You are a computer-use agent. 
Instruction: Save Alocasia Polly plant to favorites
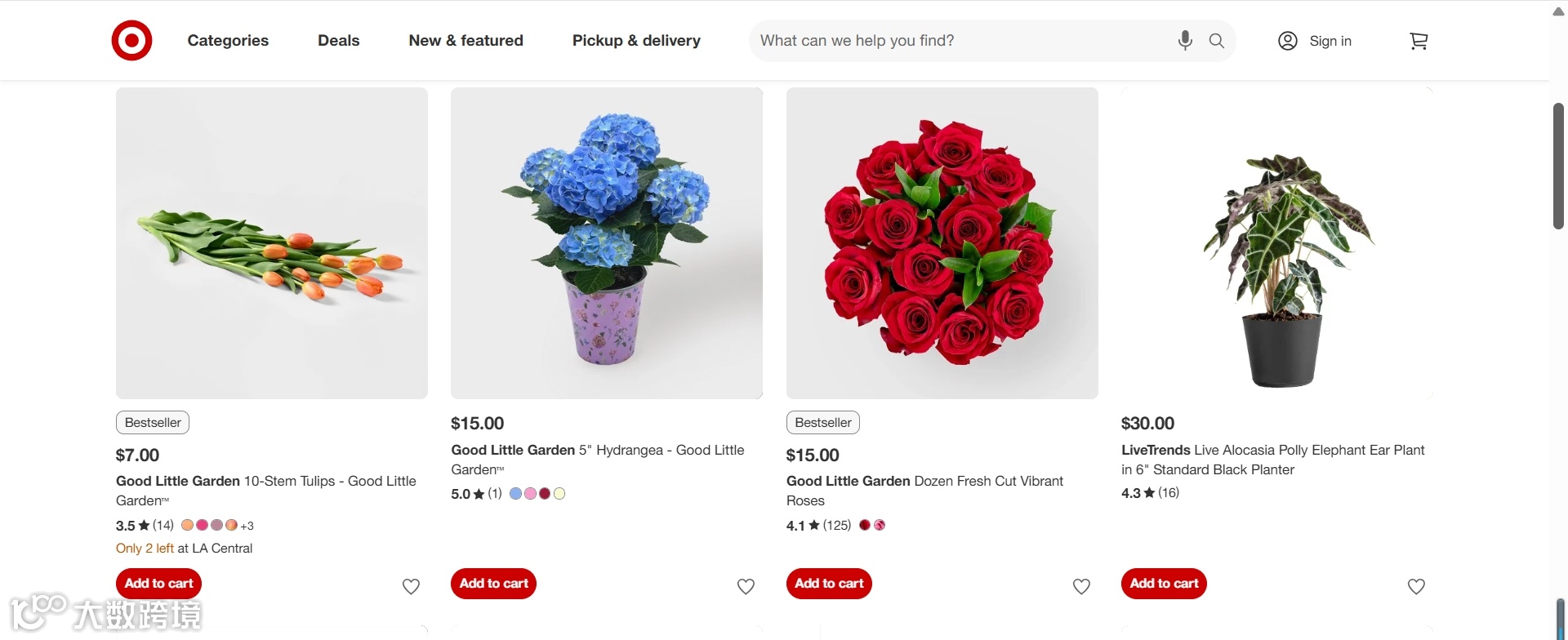(x=1416, y=586)
